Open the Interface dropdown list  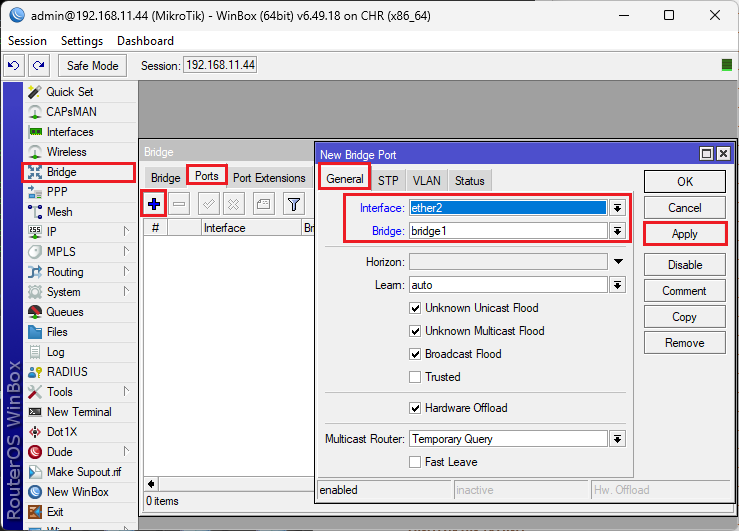tap(618, 207)
